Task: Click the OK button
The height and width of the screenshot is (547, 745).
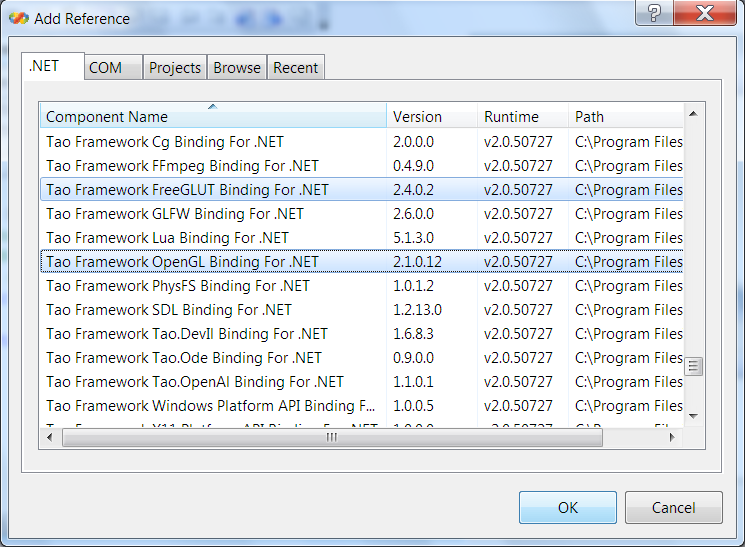Action: point(568,508)
